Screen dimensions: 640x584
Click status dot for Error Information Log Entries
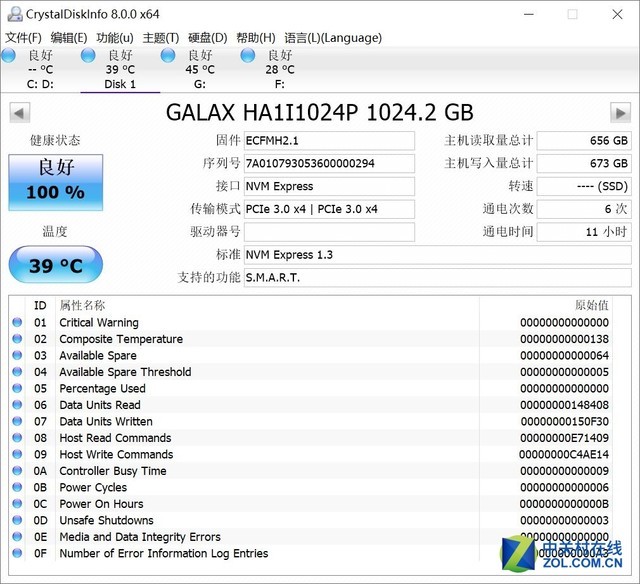pos(17,553)
